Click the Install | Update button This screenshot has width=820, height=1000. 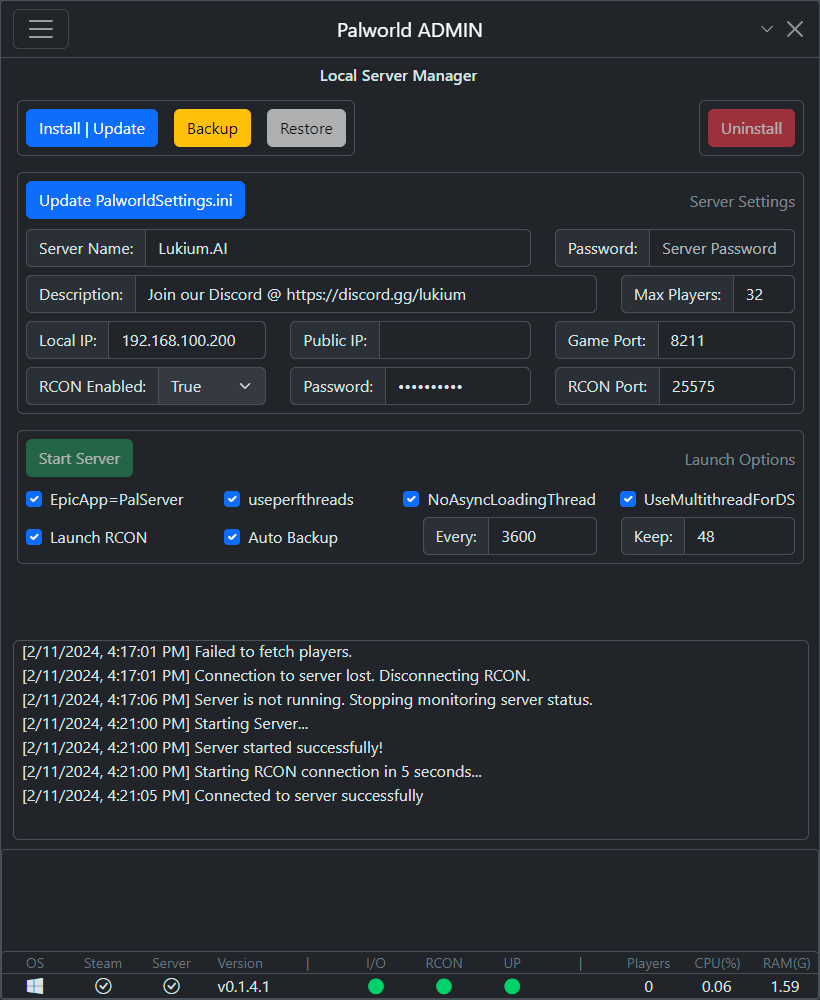92,128
